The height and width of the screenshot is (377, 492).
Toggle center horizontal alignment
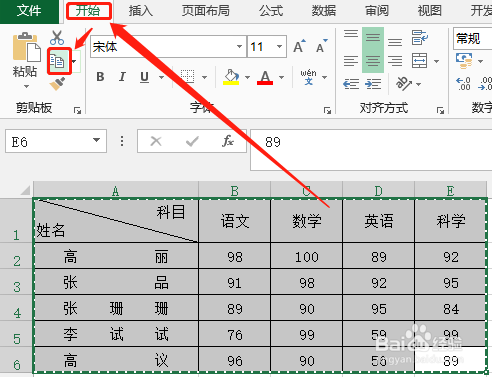click(373, 61)
